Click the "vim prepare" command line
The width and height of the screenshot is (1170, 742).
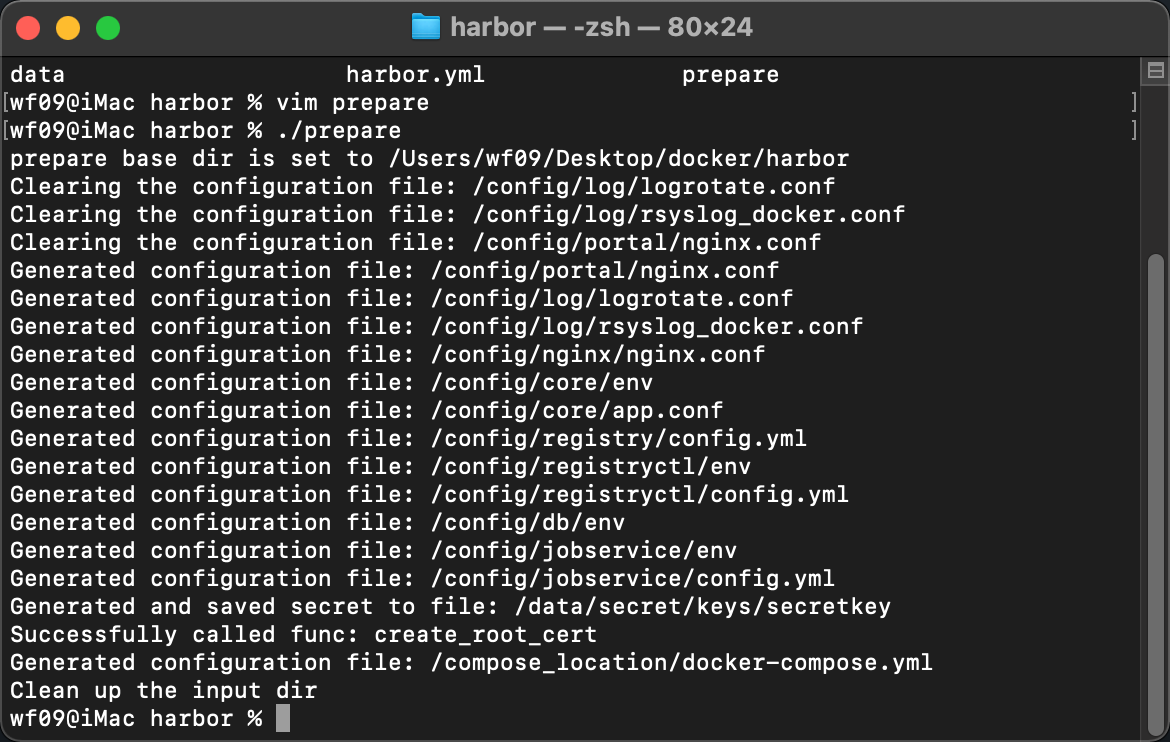352,103
